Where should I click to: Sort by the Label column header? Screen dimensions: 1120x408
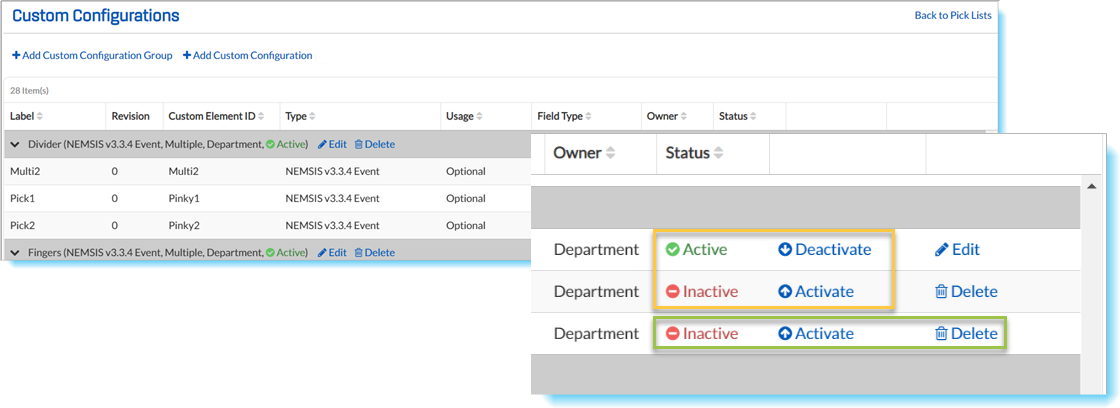coord(26,116)
